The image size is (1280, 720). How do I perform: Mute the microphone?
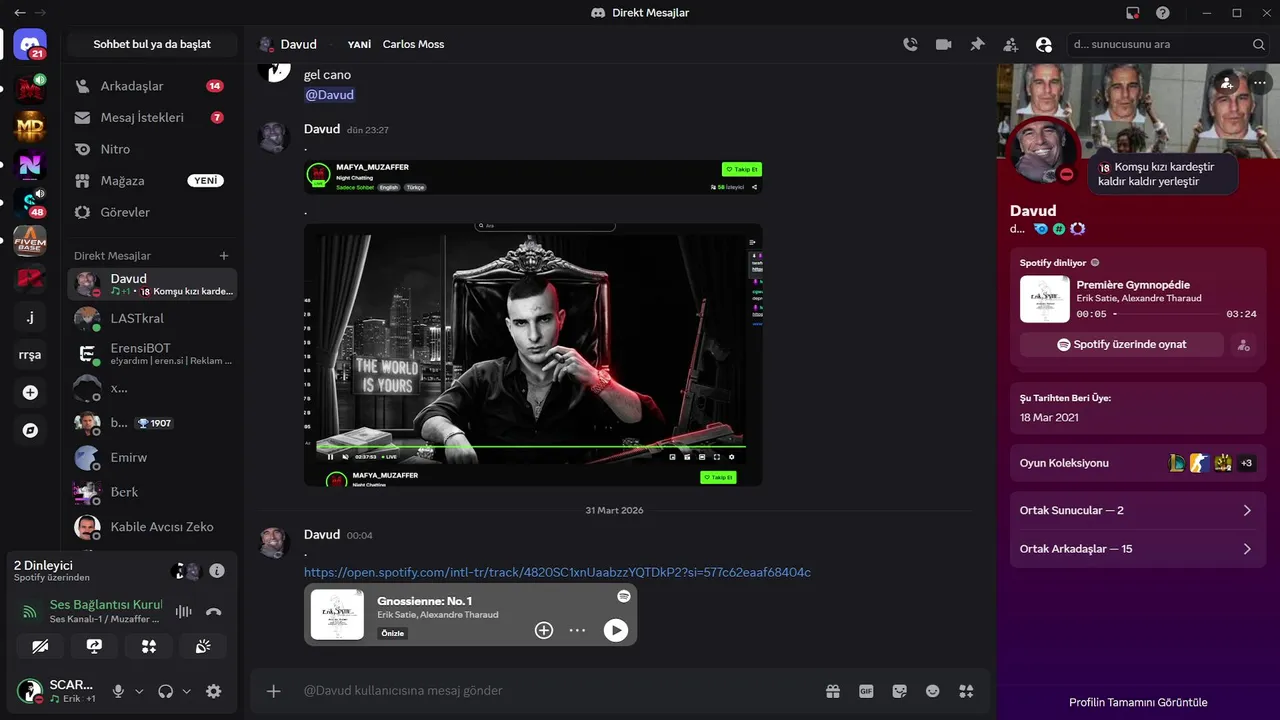(119, 691)
